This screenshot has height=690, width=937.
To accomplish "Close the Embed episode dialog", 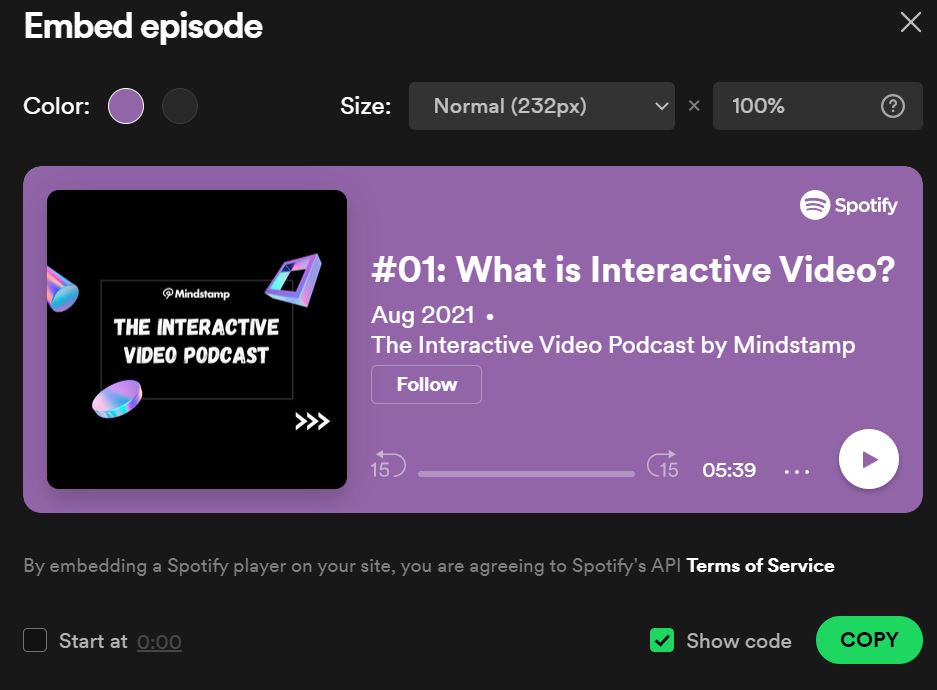I will coord(910,23).
